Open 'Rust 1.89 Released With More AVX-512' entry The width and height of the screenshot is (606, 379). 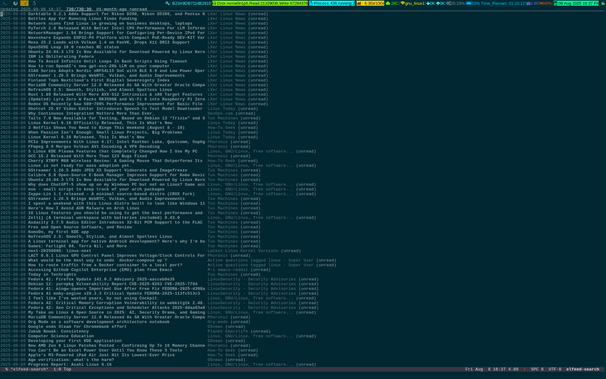point(115,94)
